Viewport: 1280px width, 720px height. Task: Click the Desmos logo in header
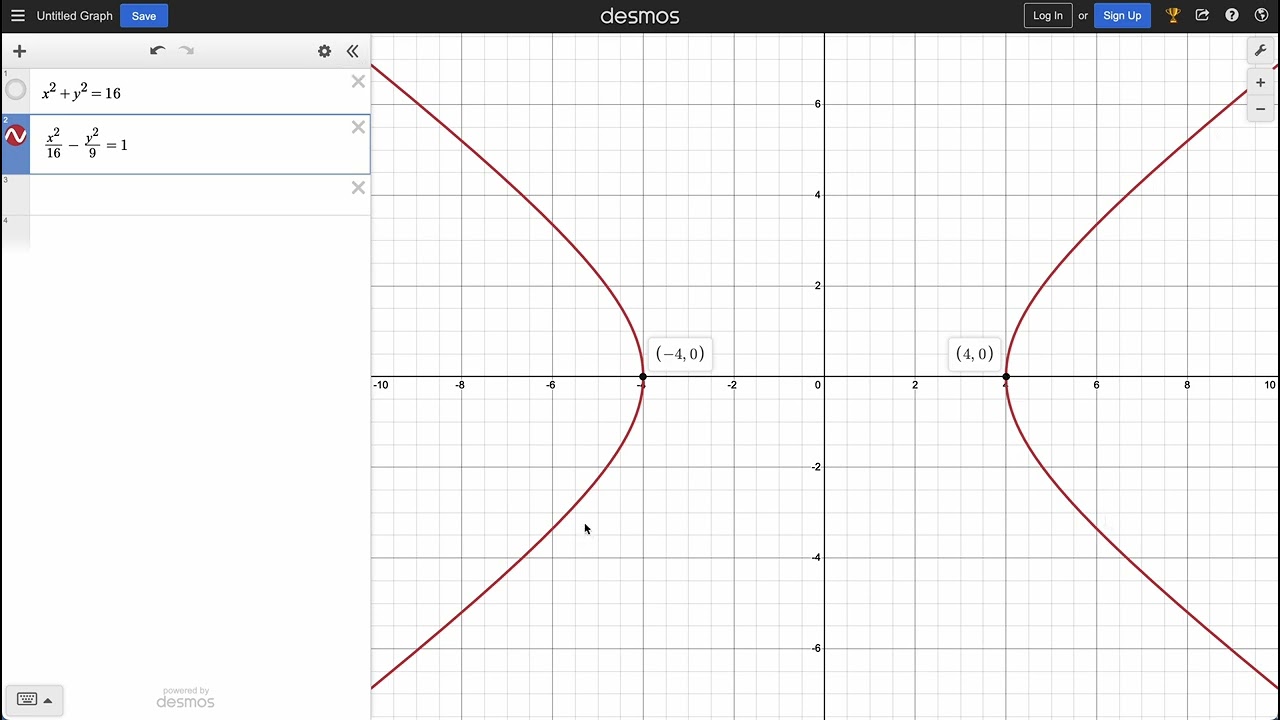640,16
